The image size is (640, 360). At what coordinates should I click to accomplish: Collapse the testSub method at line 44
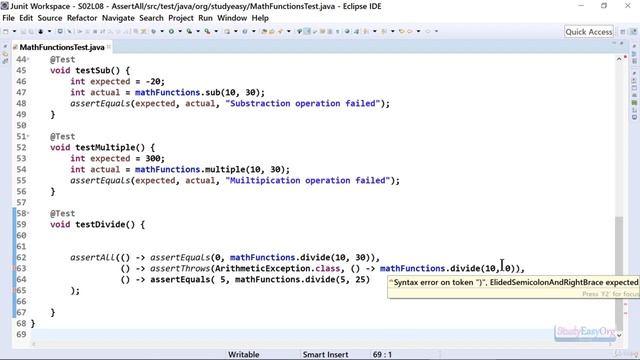point(28,60)
